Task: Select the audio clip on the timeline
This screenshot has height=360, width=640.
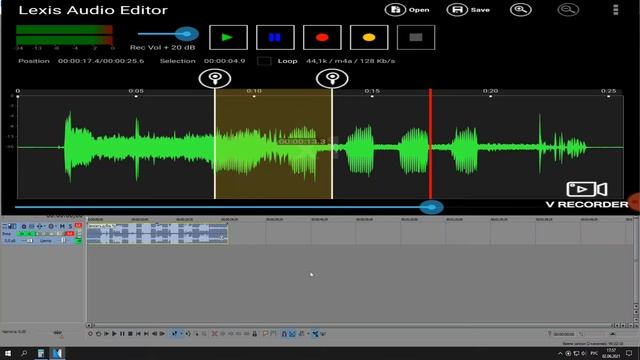Action: coord(158,233)
